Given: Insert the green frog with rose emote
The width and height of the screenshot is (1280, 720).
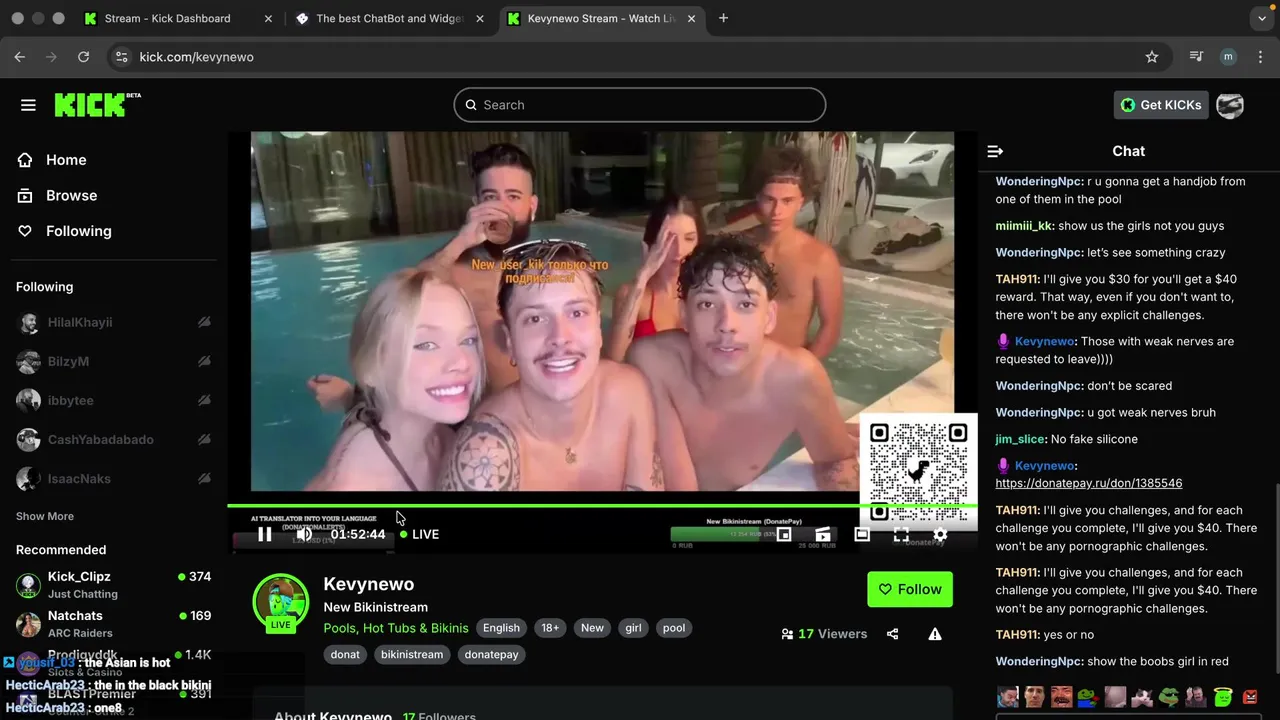Looking at the screenshot, I should pos(1088,696).
